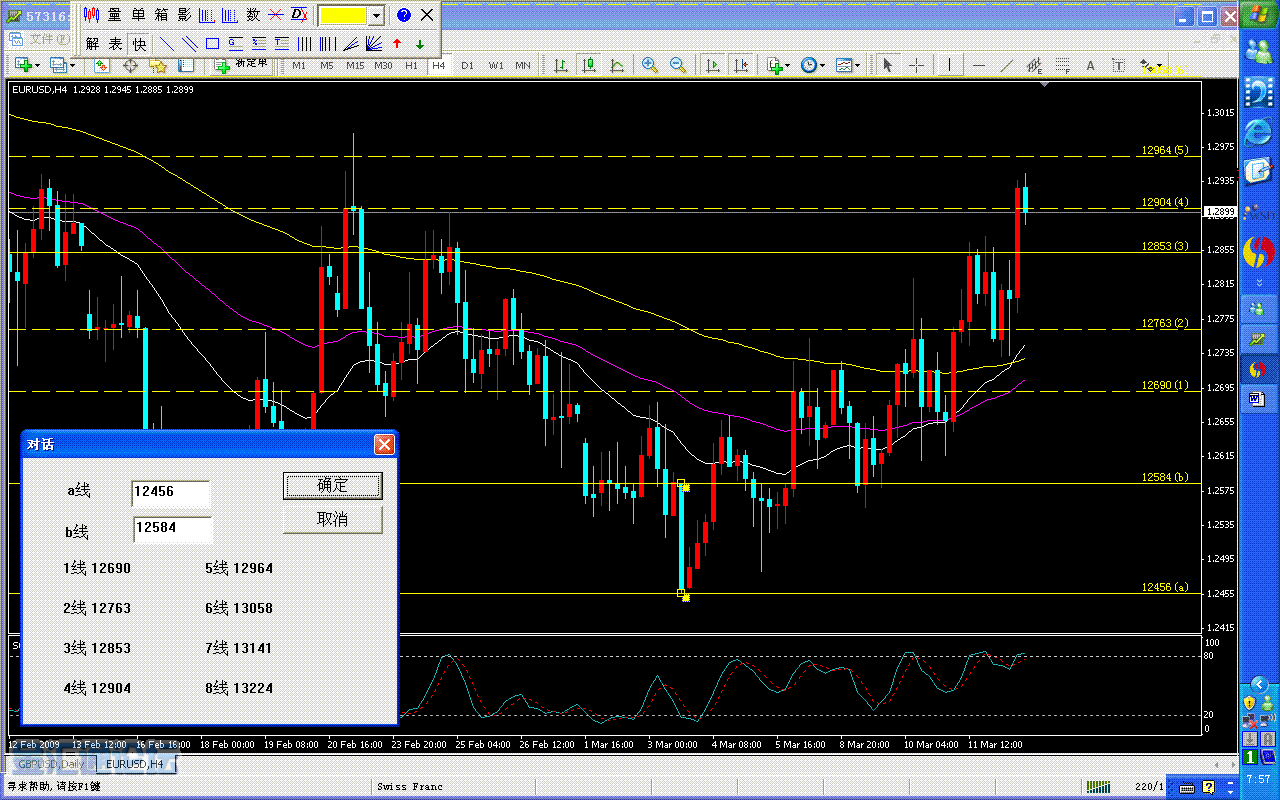Select the fan lines drawing tool

pyautogui.click(x=374, y=44)
